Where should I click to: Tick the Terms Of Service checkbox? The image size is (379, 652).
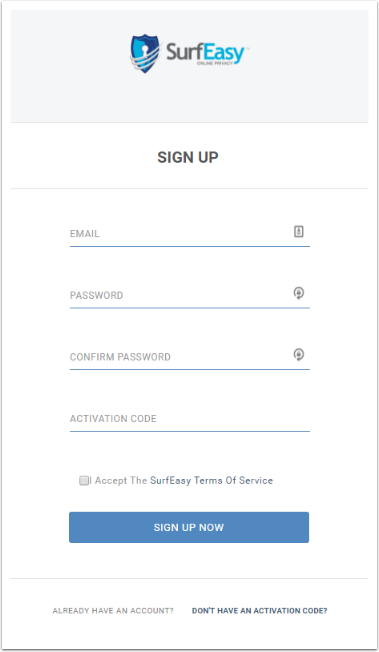pos(84,481)
